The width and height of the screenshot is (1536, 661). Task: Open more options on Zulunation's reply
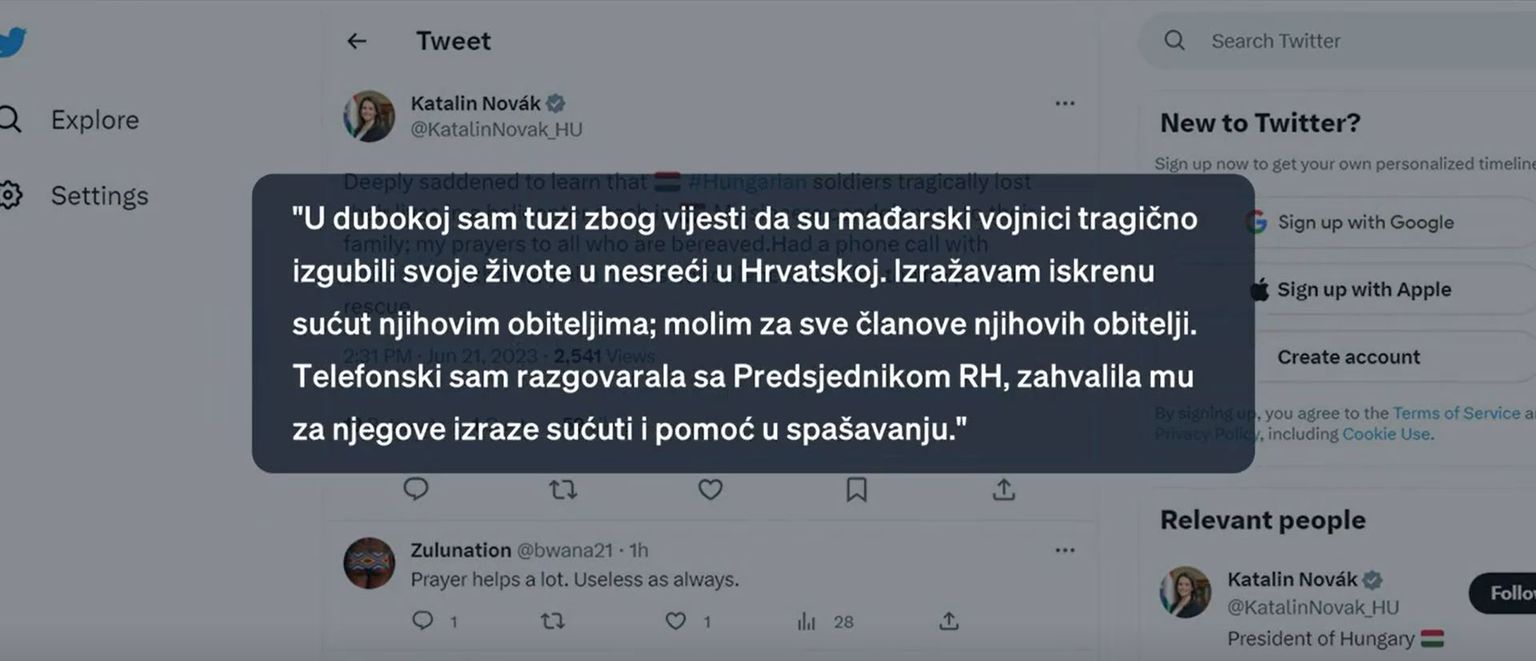1064,550
